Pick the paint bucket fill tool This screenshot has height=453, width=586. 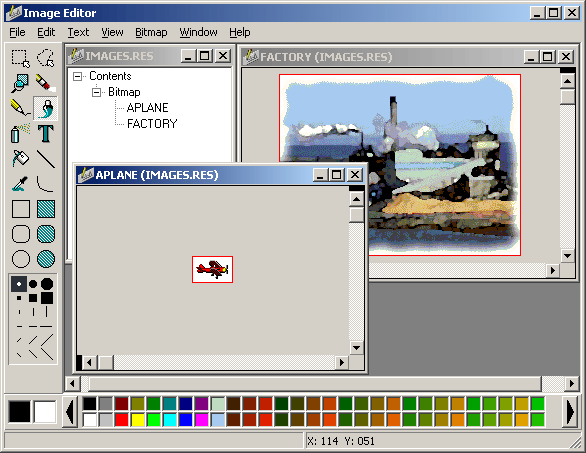click(x=21, y=158)
